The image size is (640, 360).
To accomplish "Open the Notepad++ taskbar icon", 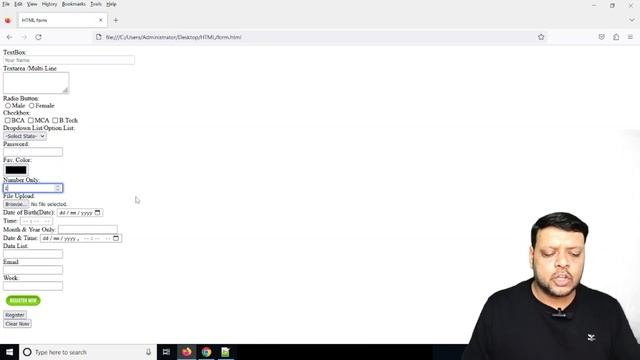I will point(225,352).
